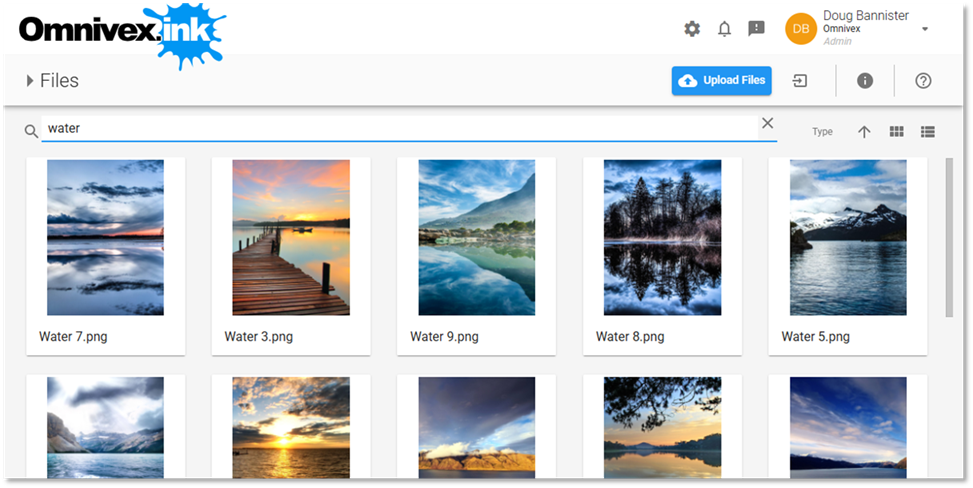
Task: Click the feedback message icon
Action: 756,29
